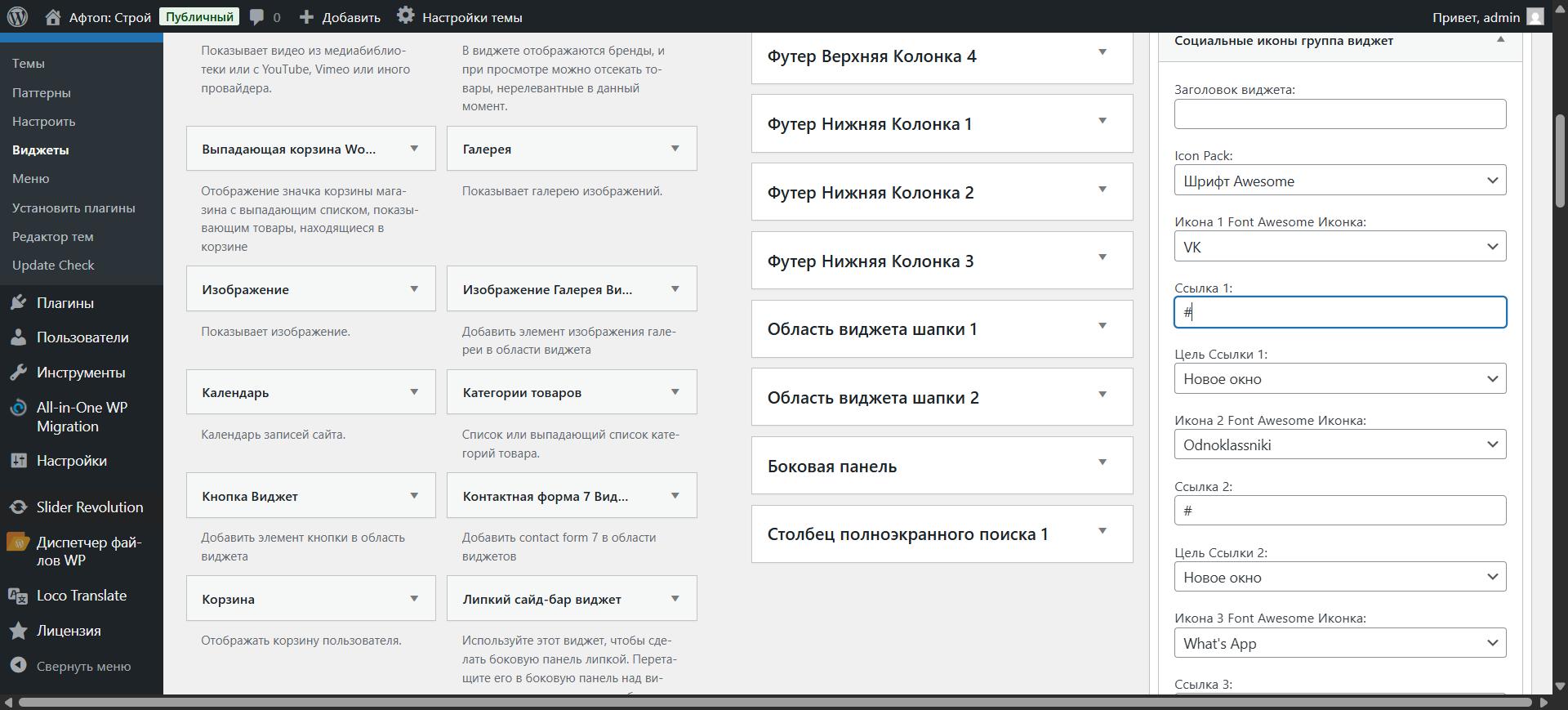
Task: Click the License star icon
Action: point(19,631)
